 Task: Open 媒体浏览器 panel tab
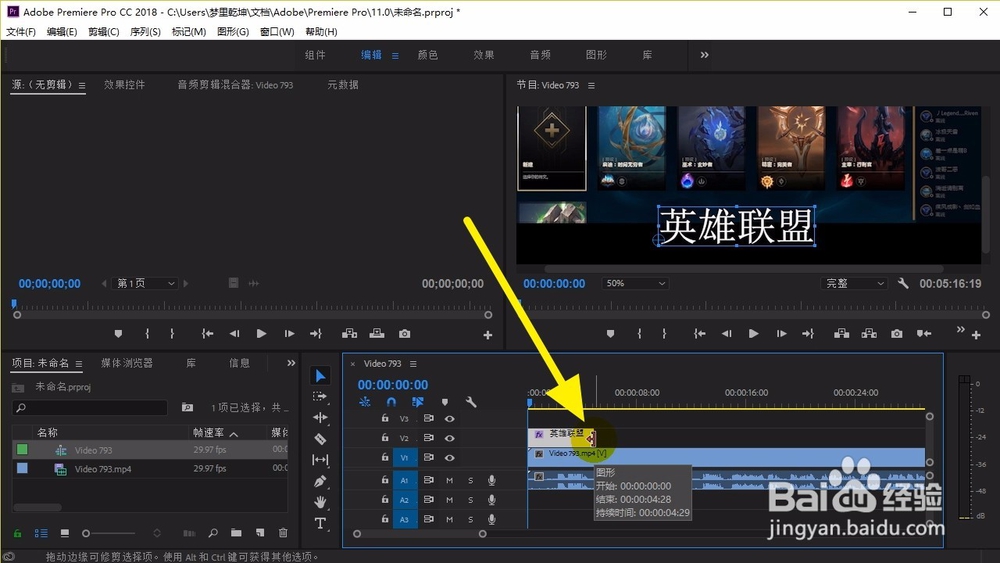point(127,363)
